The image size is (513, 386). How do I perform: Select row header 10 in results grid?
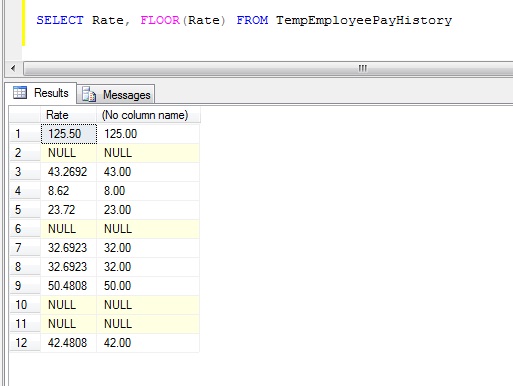pyautogui.click(x=25, y=305)
